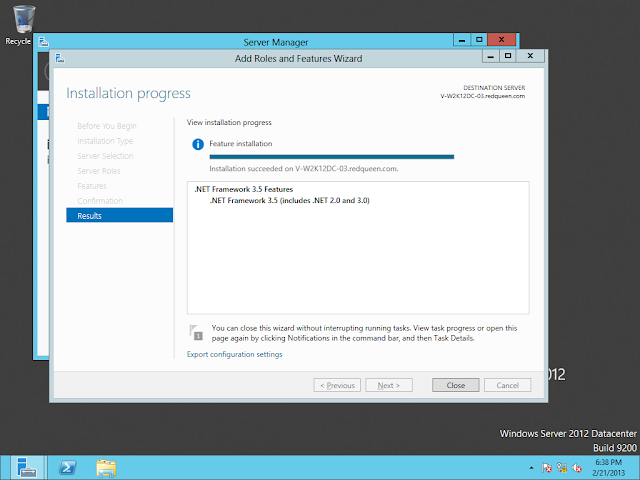Click the muted volume tray icon
640x480 pixels.
coord(577,468)
